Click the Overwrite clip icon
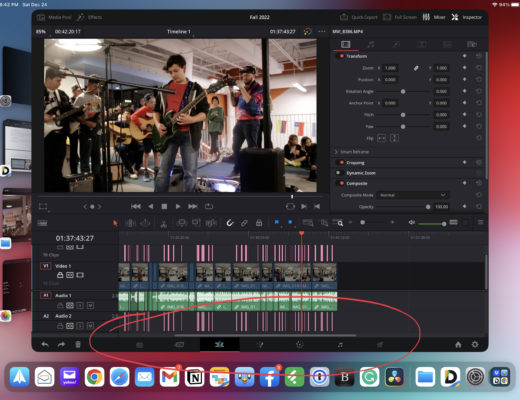The height and width of the screenshot is (400, 520). coord(196,223)
